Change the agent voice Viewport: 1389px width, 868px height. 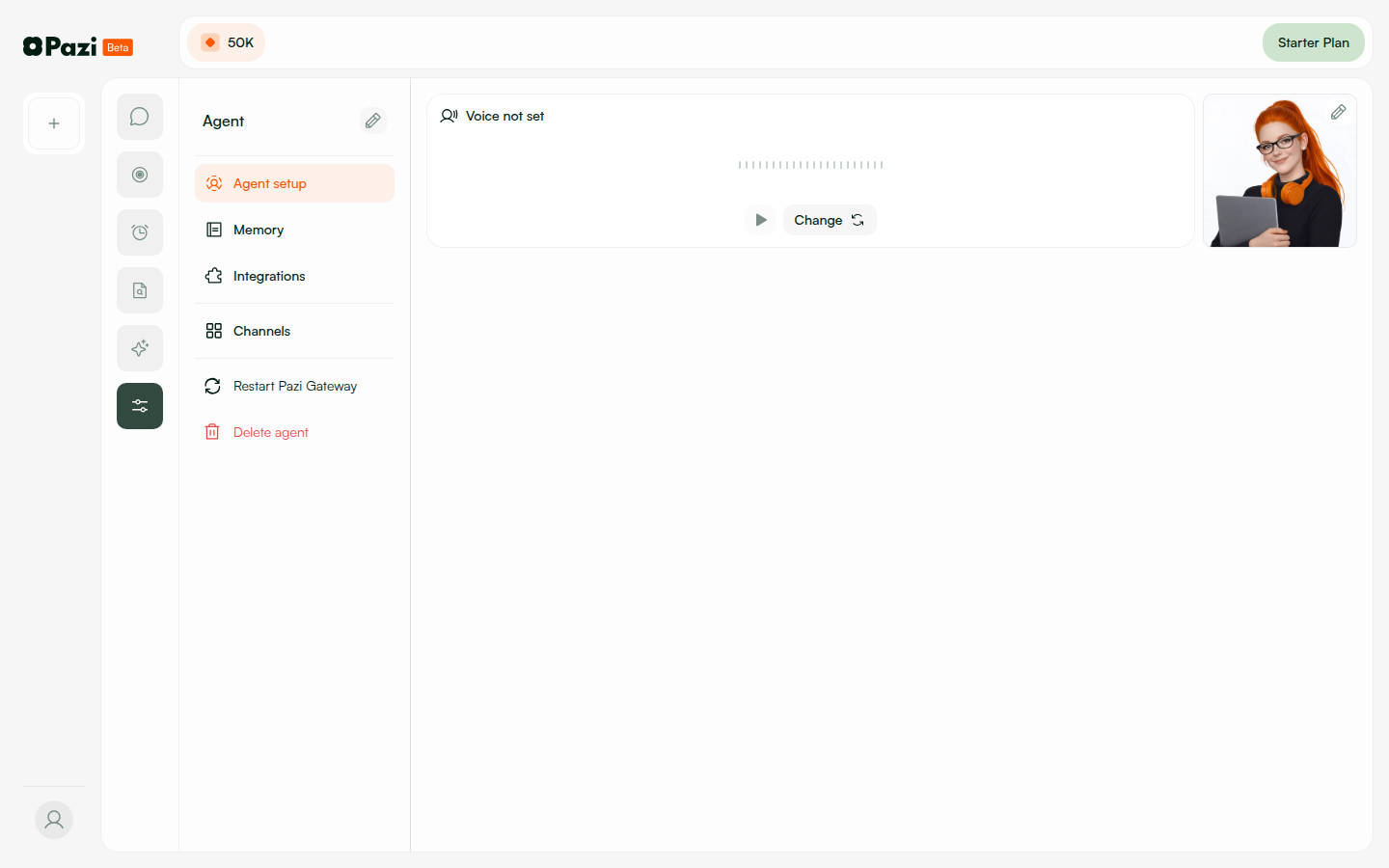click(830, 219)
